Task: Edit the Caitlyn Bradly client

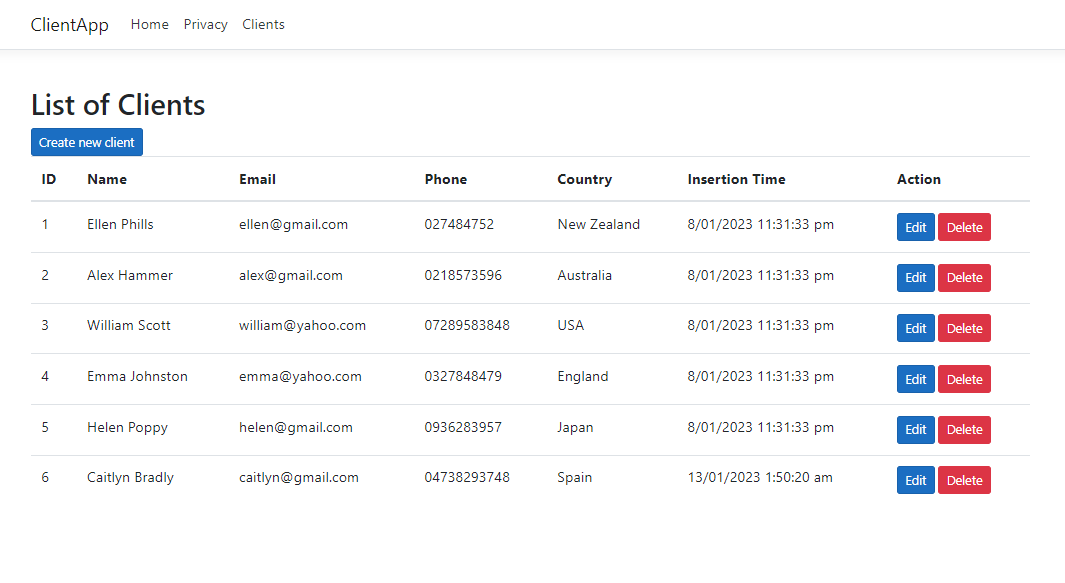Action: coord(915,480)
